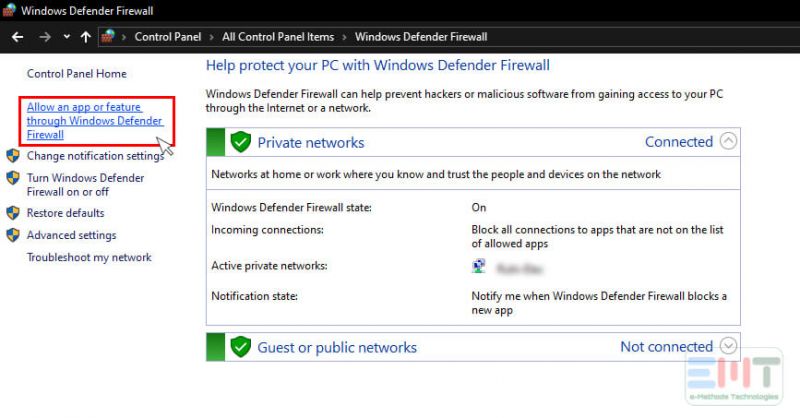The image size is (800, 418).
Task: Click the Back navigation arrow
Action: pyautogui.click(x=17, y=37)
